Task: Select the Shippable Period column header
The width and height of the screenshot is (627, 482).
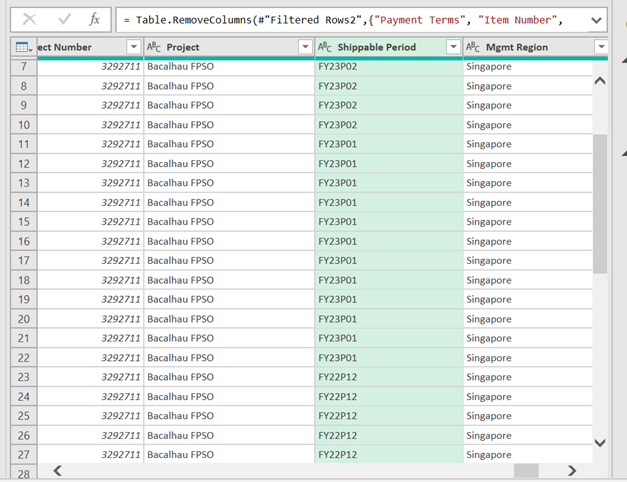Action: [x=389, y=47]
